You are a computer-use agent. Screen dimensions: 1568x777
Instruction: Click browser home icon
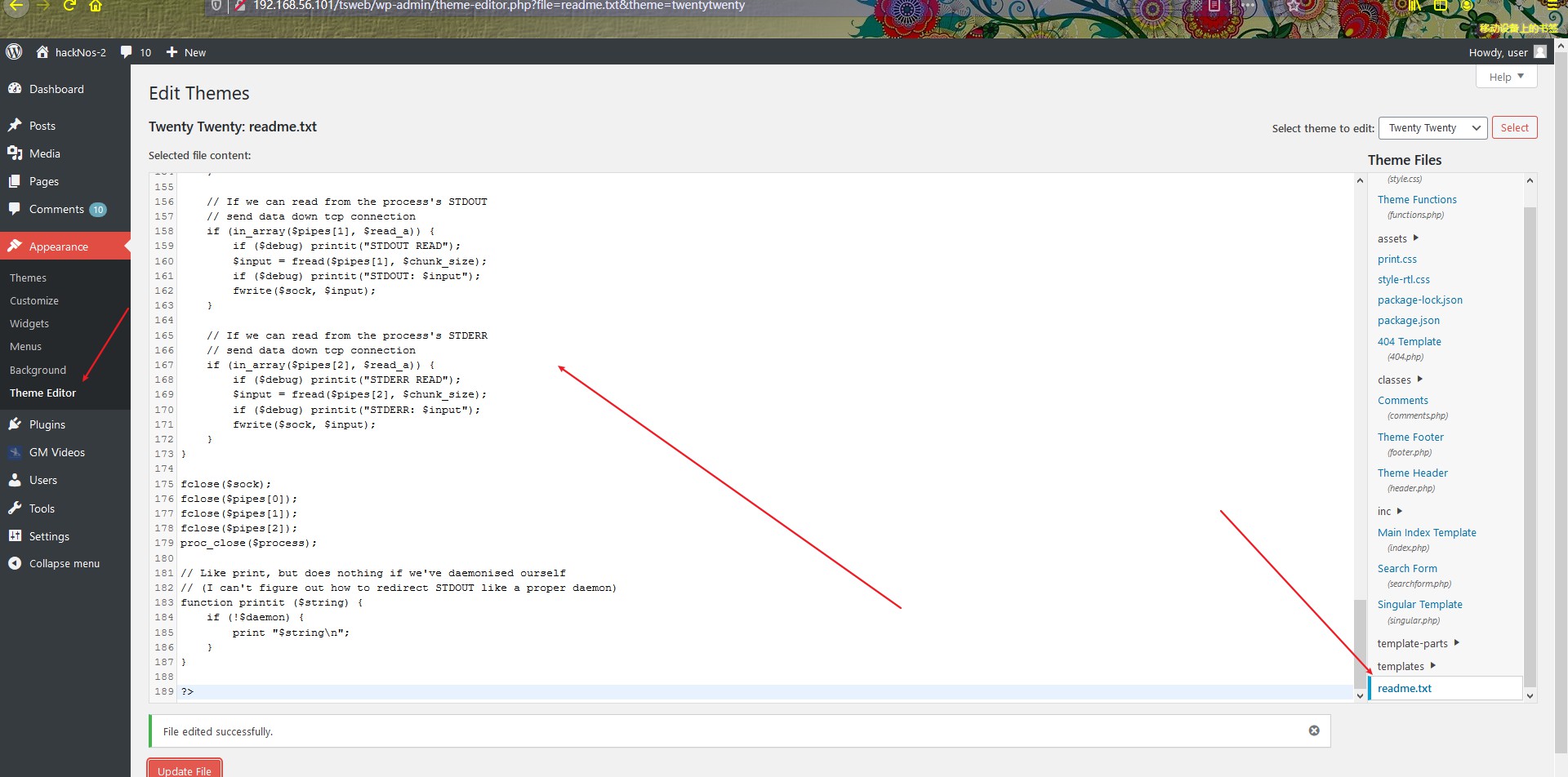pos(96,6)
